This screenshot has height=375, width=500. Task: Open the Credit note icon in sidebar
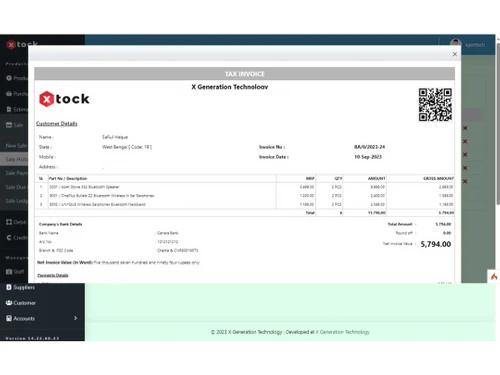pyautogui.click(x=9, y=238)
